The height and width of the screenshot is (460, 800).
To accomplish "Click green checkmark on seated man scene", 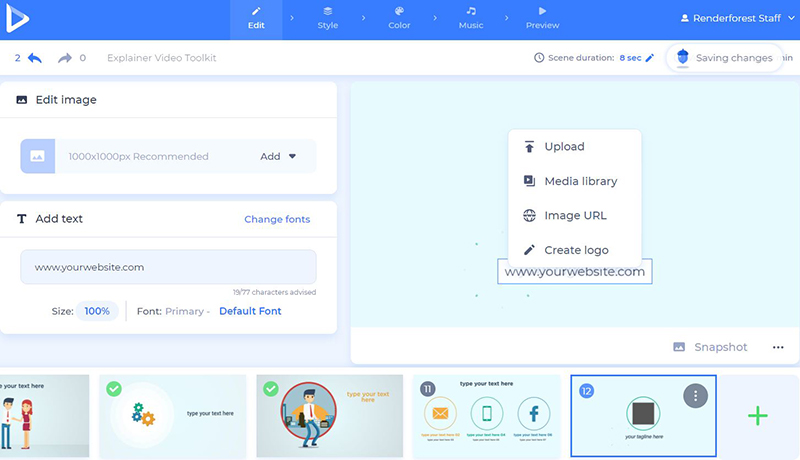I will [x=271, y=389].
